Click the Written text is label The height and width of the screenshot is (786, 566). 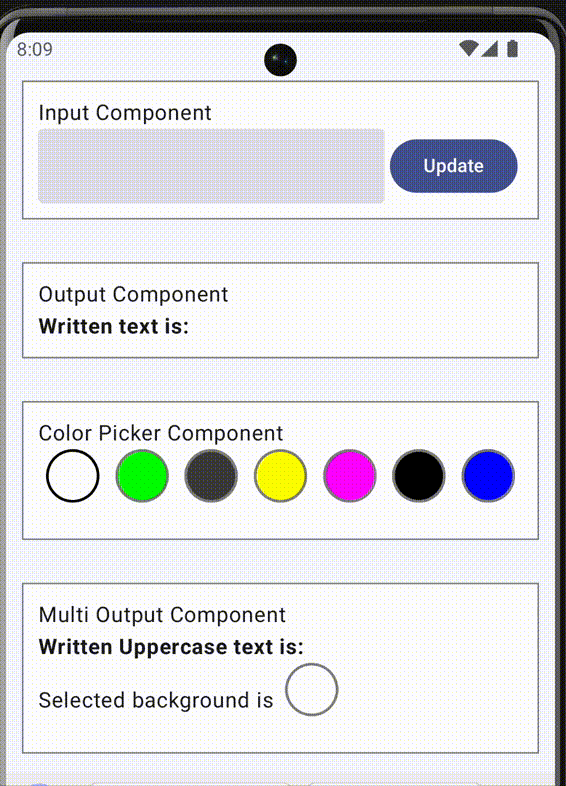click(x=114, y=326)
